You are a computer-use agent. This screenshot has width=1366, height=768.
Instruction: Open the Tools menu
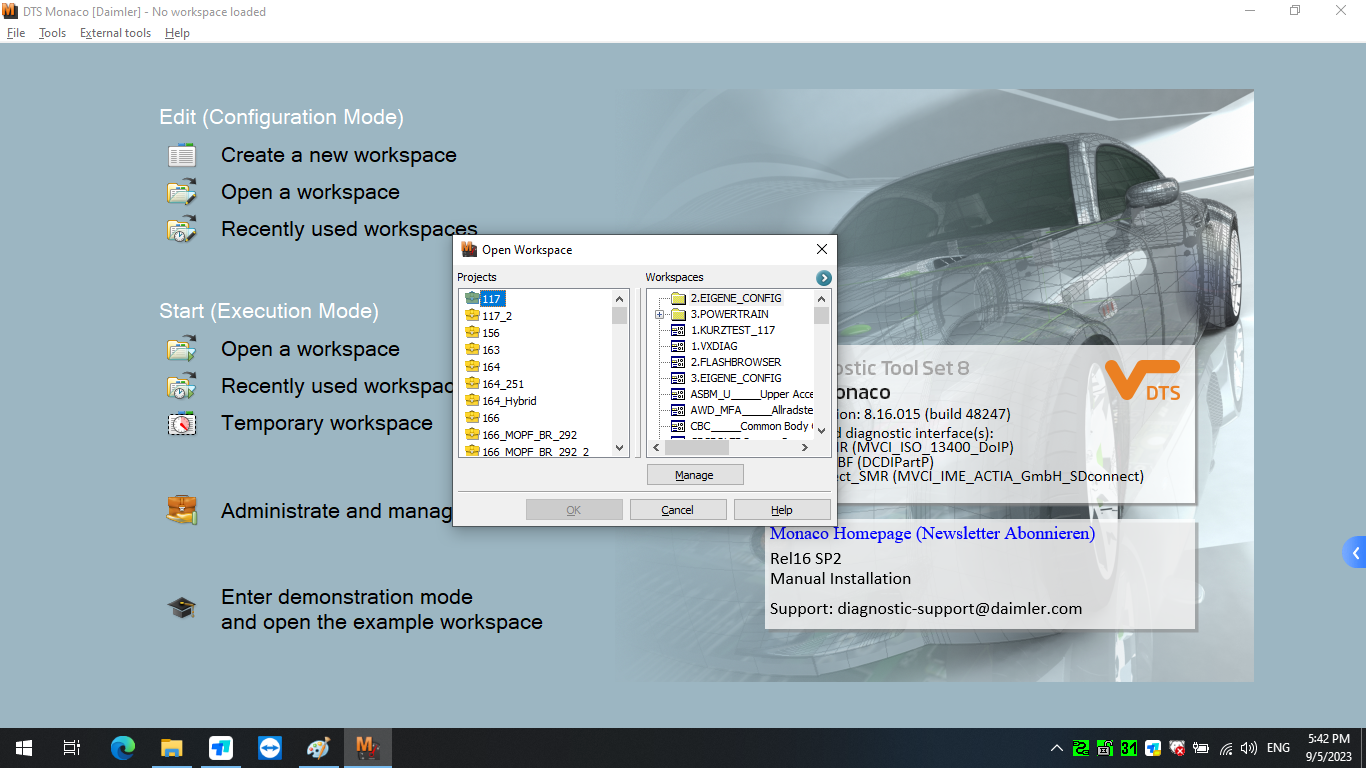pos(51,32)
